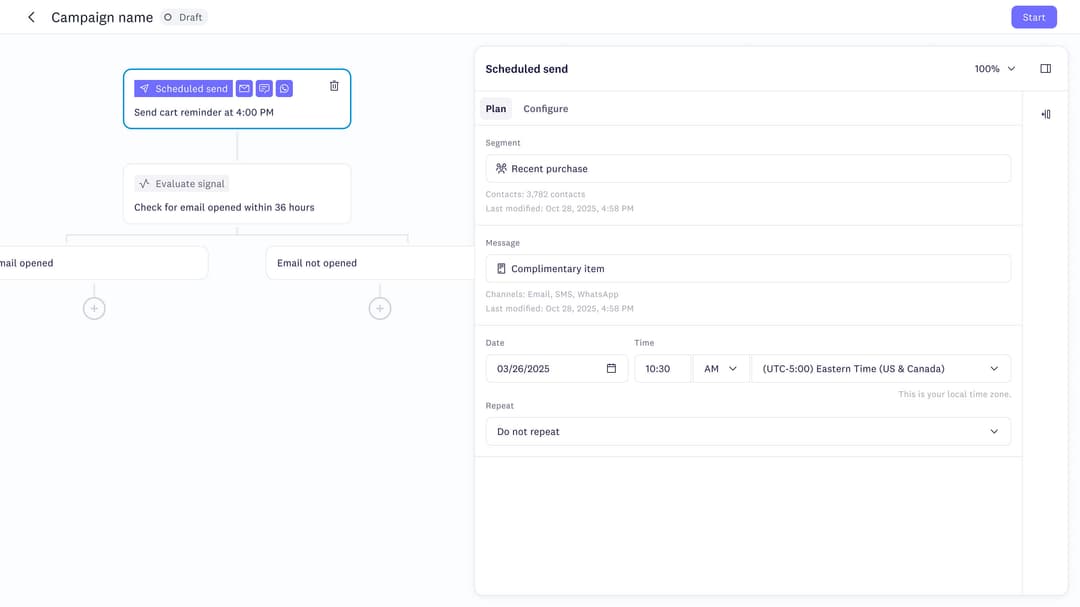Screen dimensions: 1080x607
Task: Select the WhatsApp channel icon on Scheduled send node
Action: [x=283, y=88]
